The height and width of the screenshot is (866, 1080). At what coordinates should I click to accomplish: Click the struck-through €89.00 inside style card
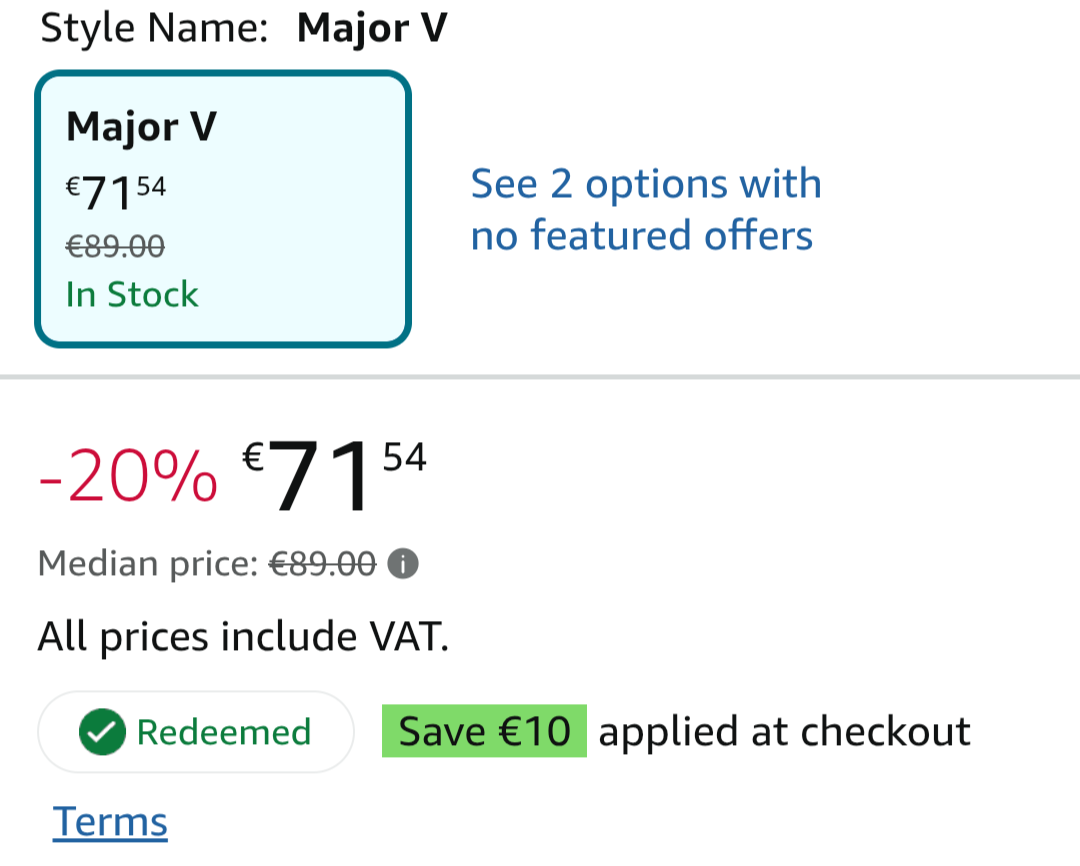click(x=115, y=245)
